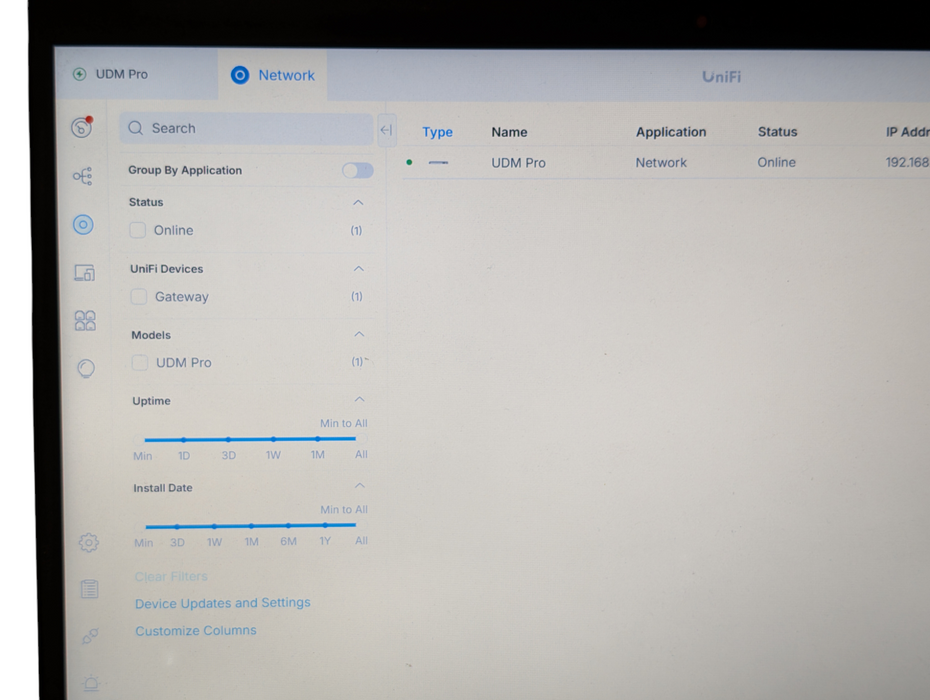Sort by the IP Address column header
Image resolution: width=930 pixels, height=700 pixels.
[x=907, y=132]
